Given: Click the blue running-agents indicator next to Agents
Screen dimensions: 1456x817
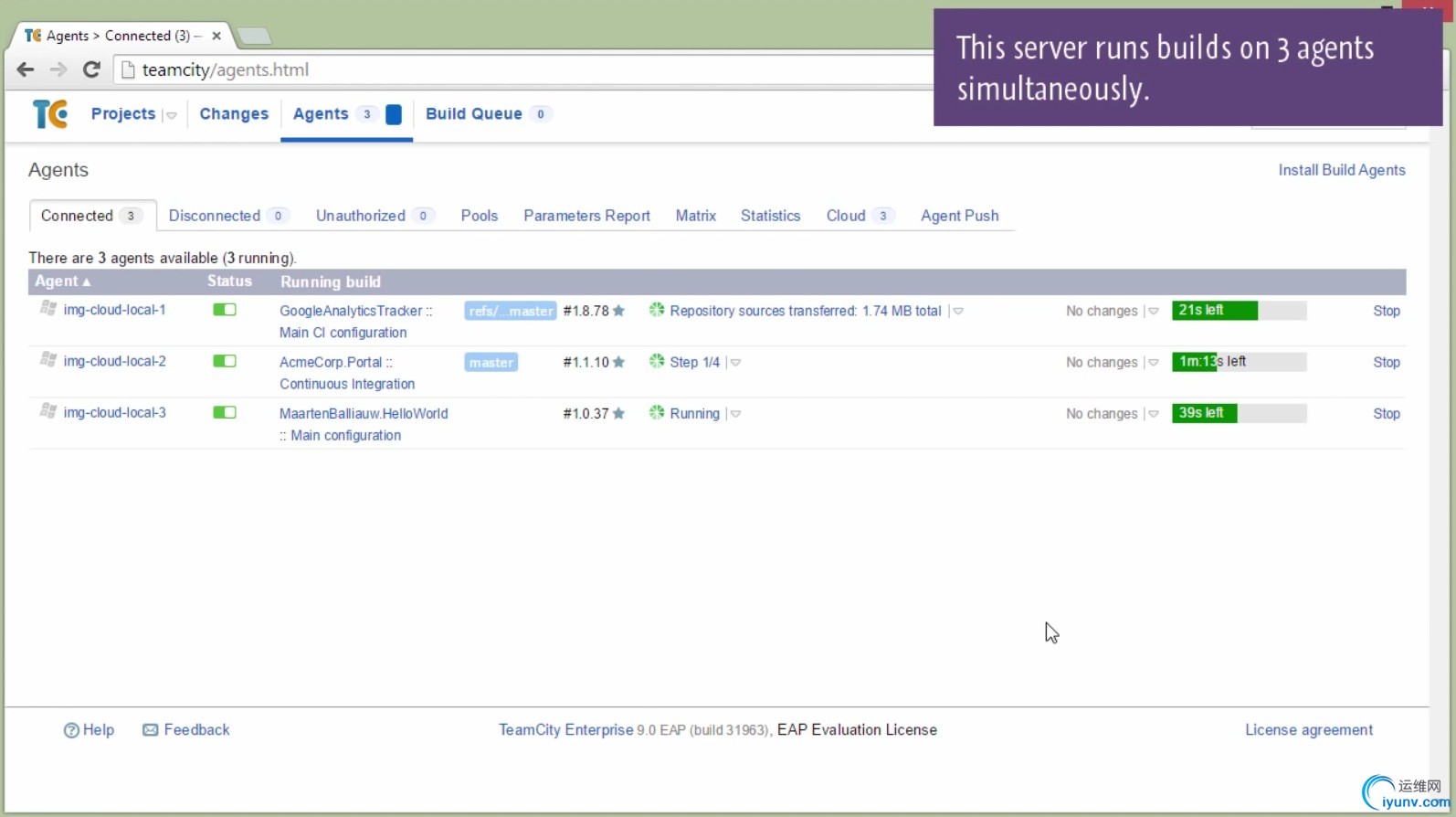Looking at the screenshot, I should pos(394,114).
